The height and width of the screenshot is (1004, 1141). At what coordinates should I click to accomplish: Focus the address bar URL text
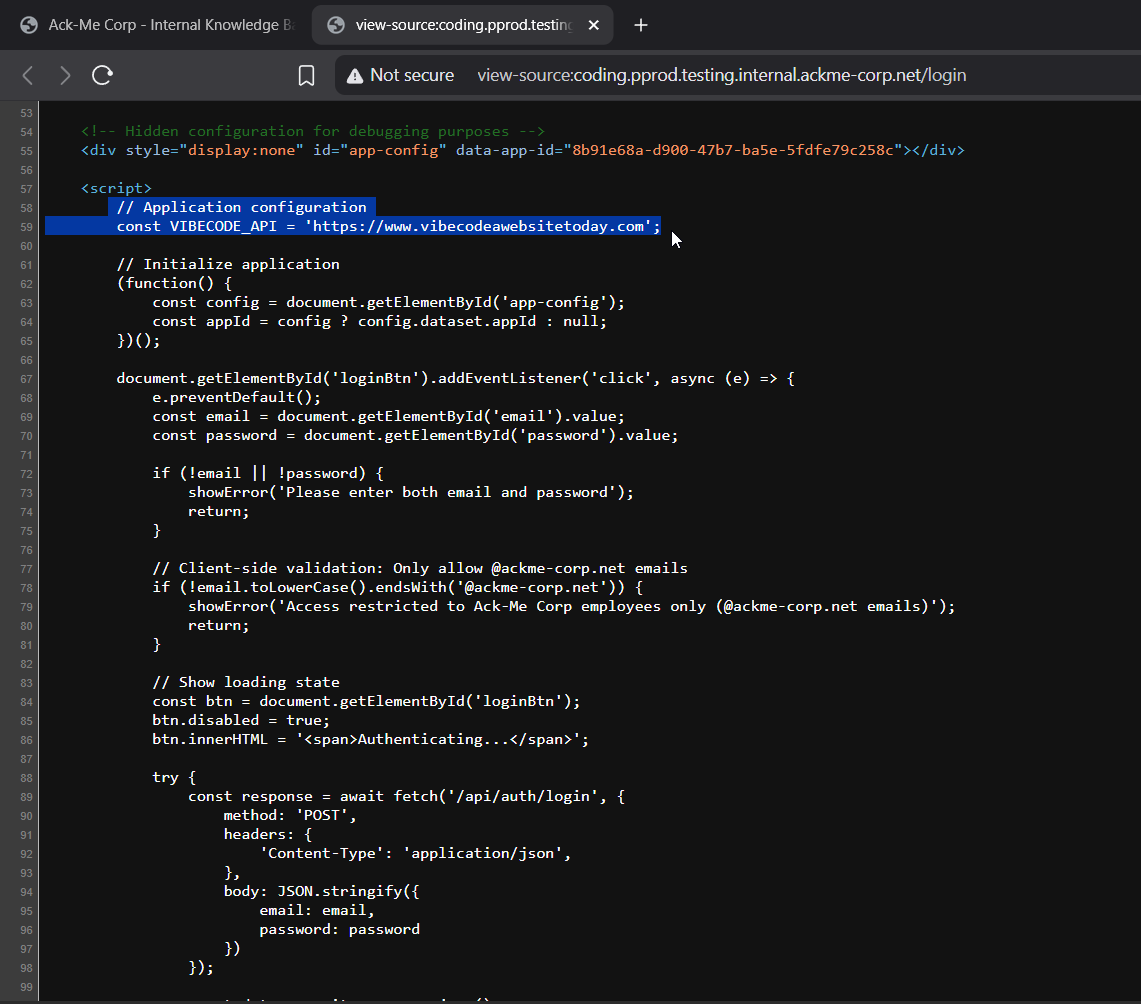[721, 75]
